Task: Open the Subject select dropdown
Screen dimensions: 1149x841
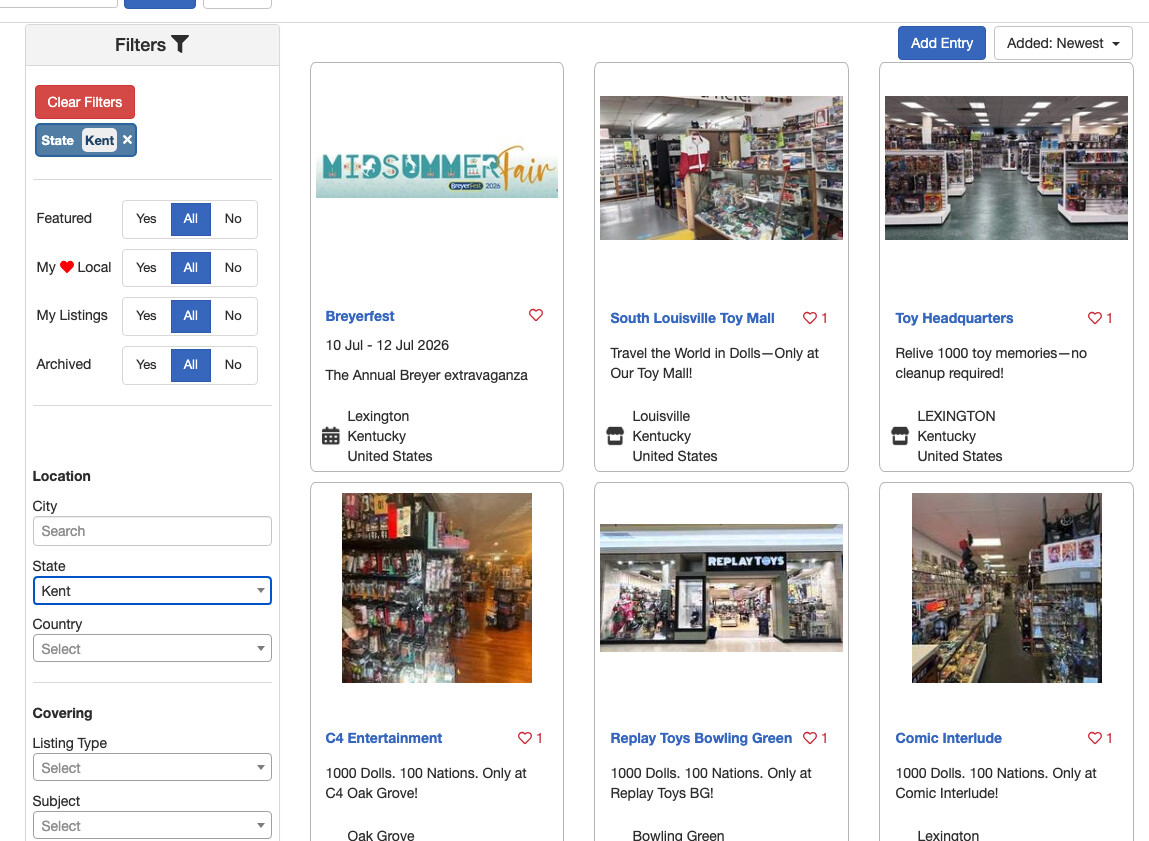Action: 152,826
